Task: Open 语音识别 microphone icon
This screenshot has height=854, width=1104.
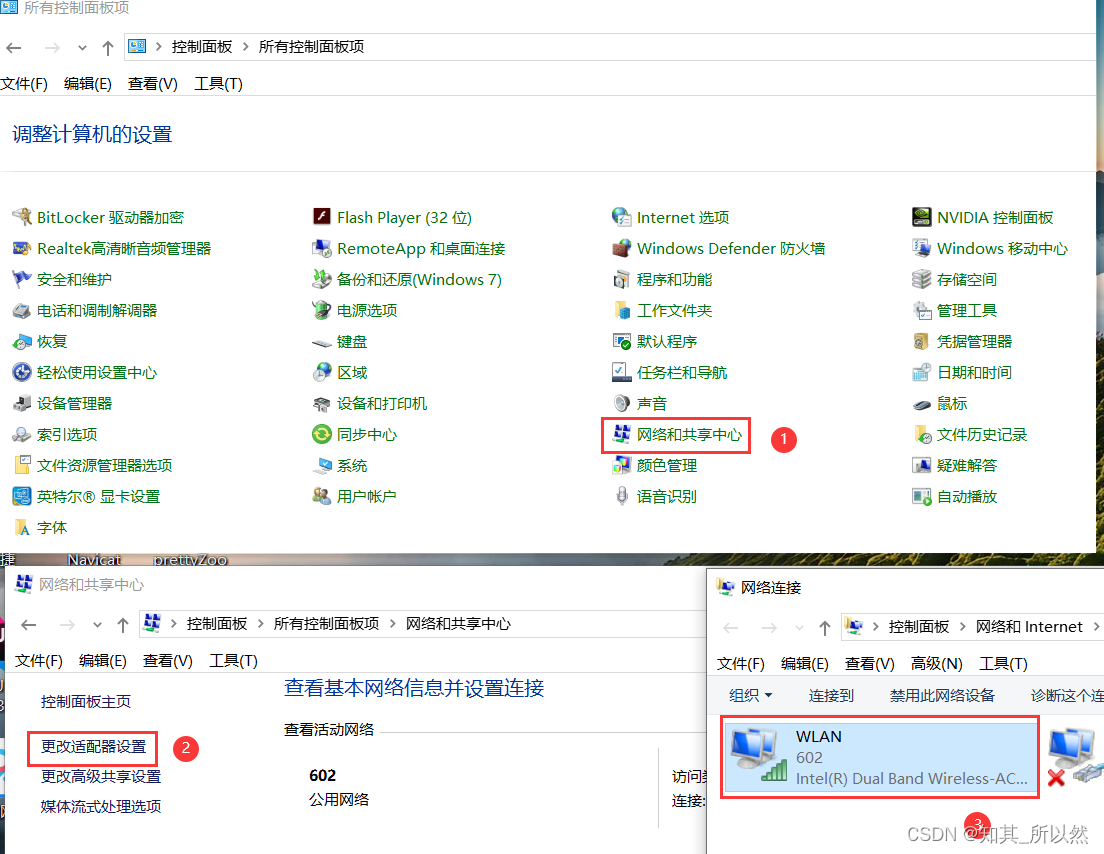Action: pos(622,496)
